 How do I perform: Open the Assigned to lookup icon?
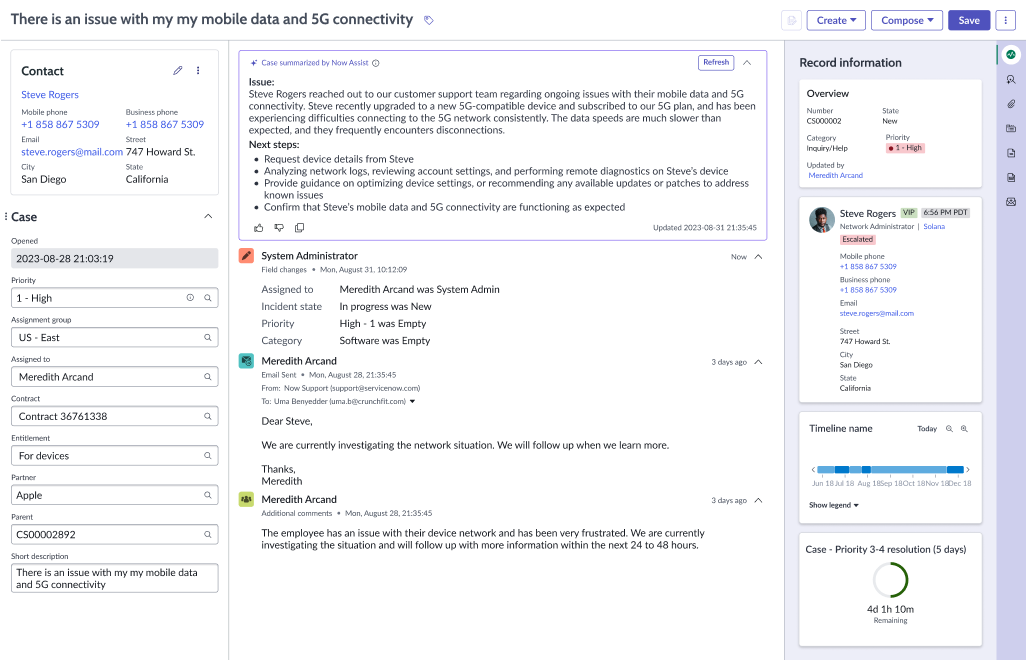(x=207, y=377)
